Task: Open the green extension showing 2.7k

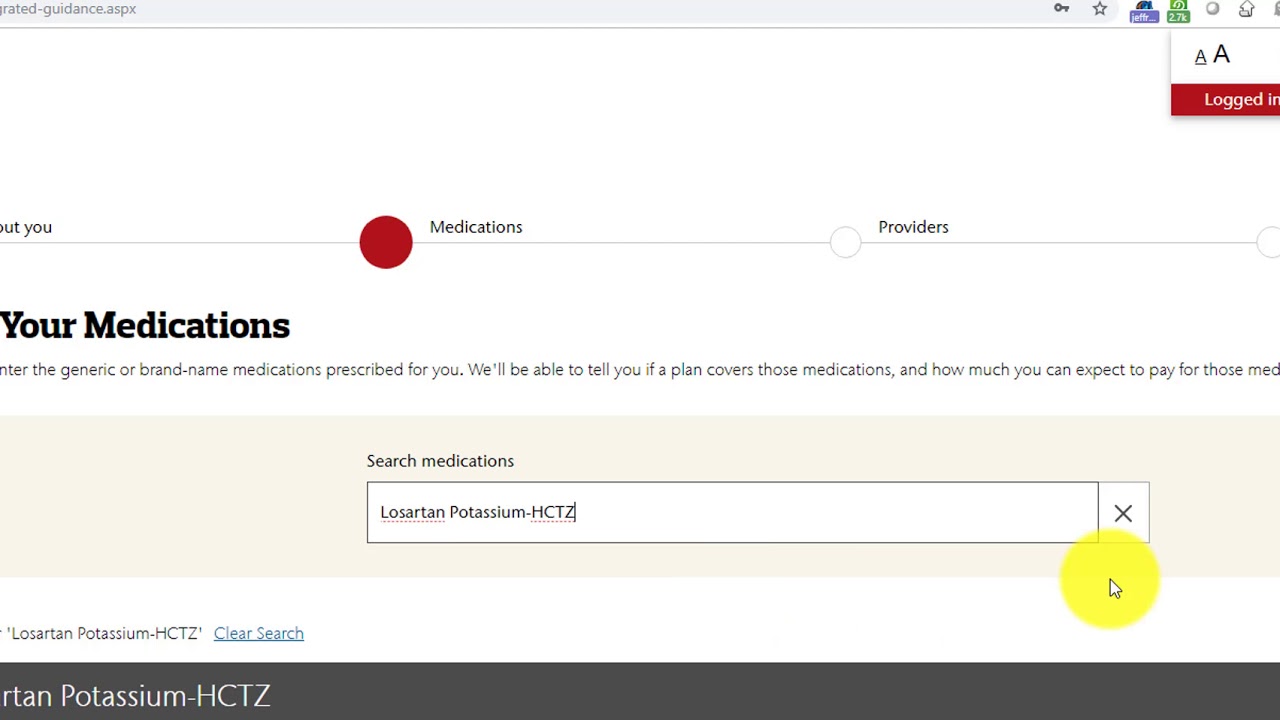Action: pos(1179,11)
